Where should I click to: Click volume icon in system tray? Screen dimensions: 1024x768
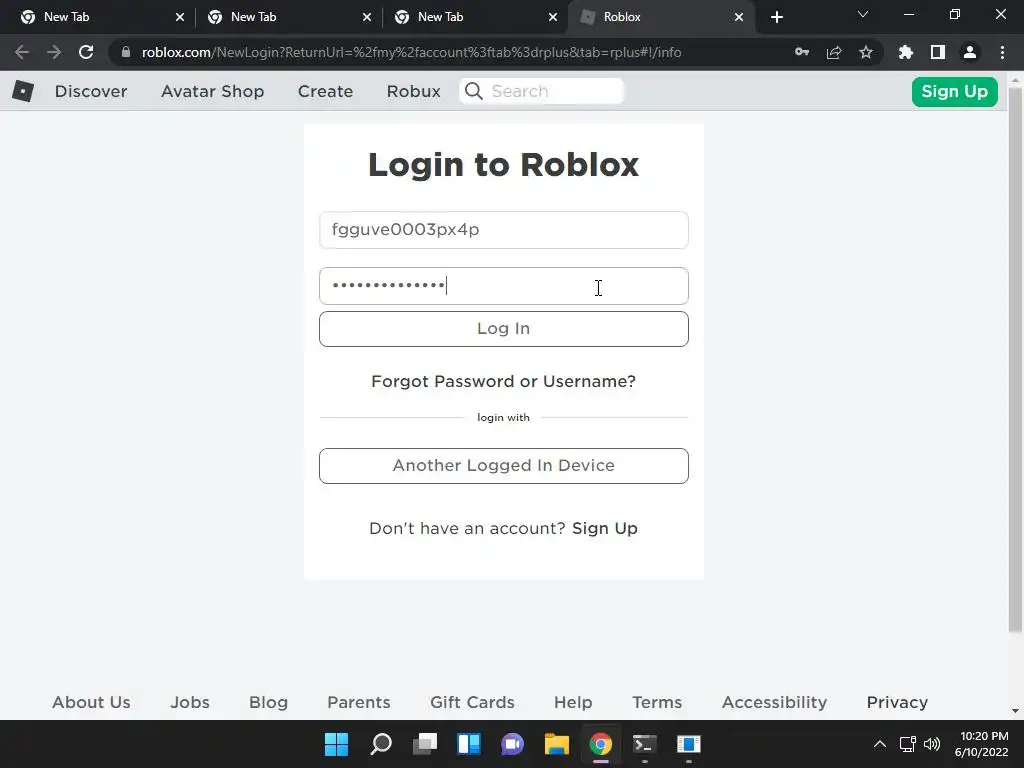click(x=932, y=744)
